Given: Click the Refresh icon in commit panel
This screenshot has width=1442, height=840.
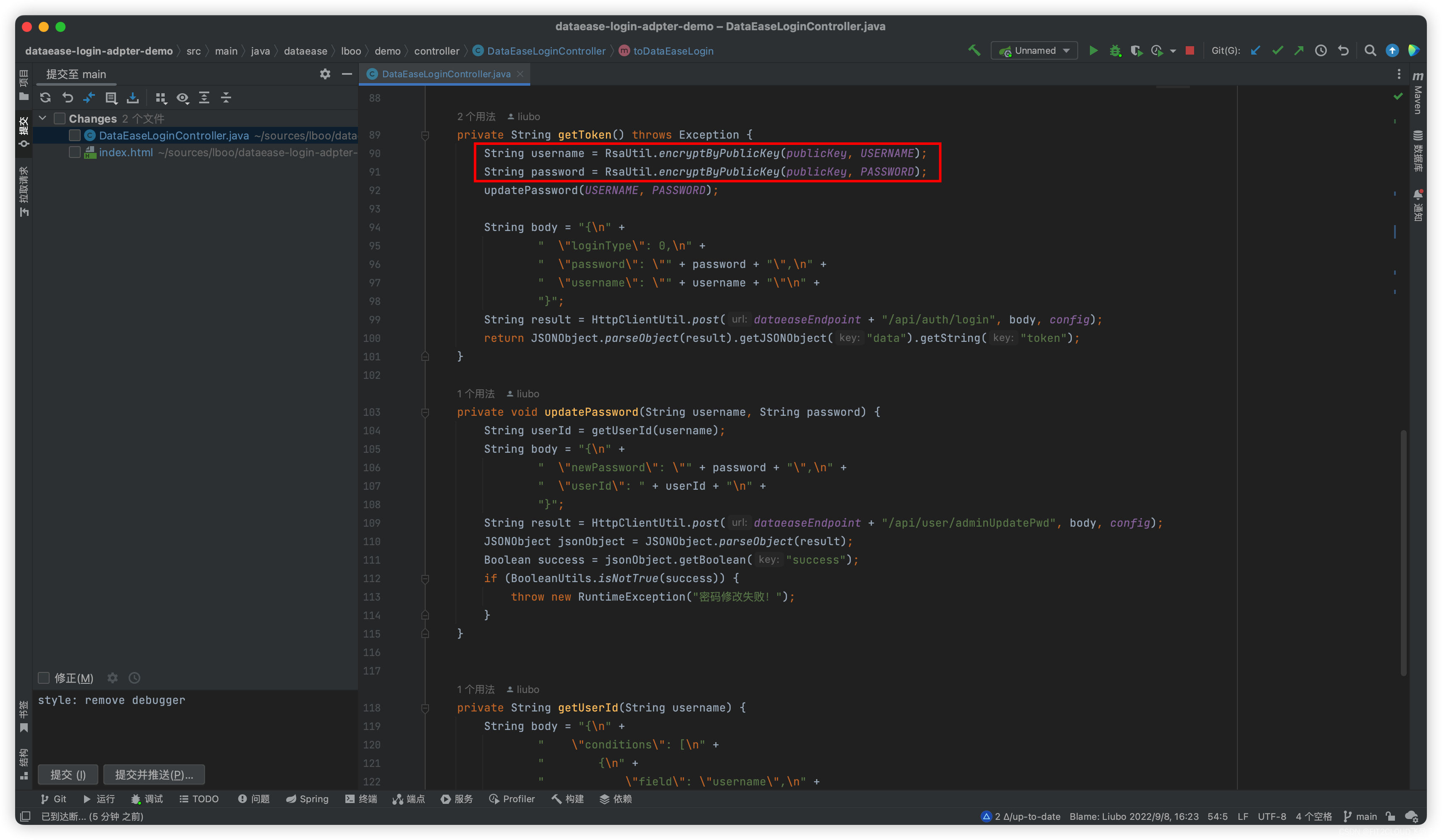Looking at the screenshot, I should 45,98.
